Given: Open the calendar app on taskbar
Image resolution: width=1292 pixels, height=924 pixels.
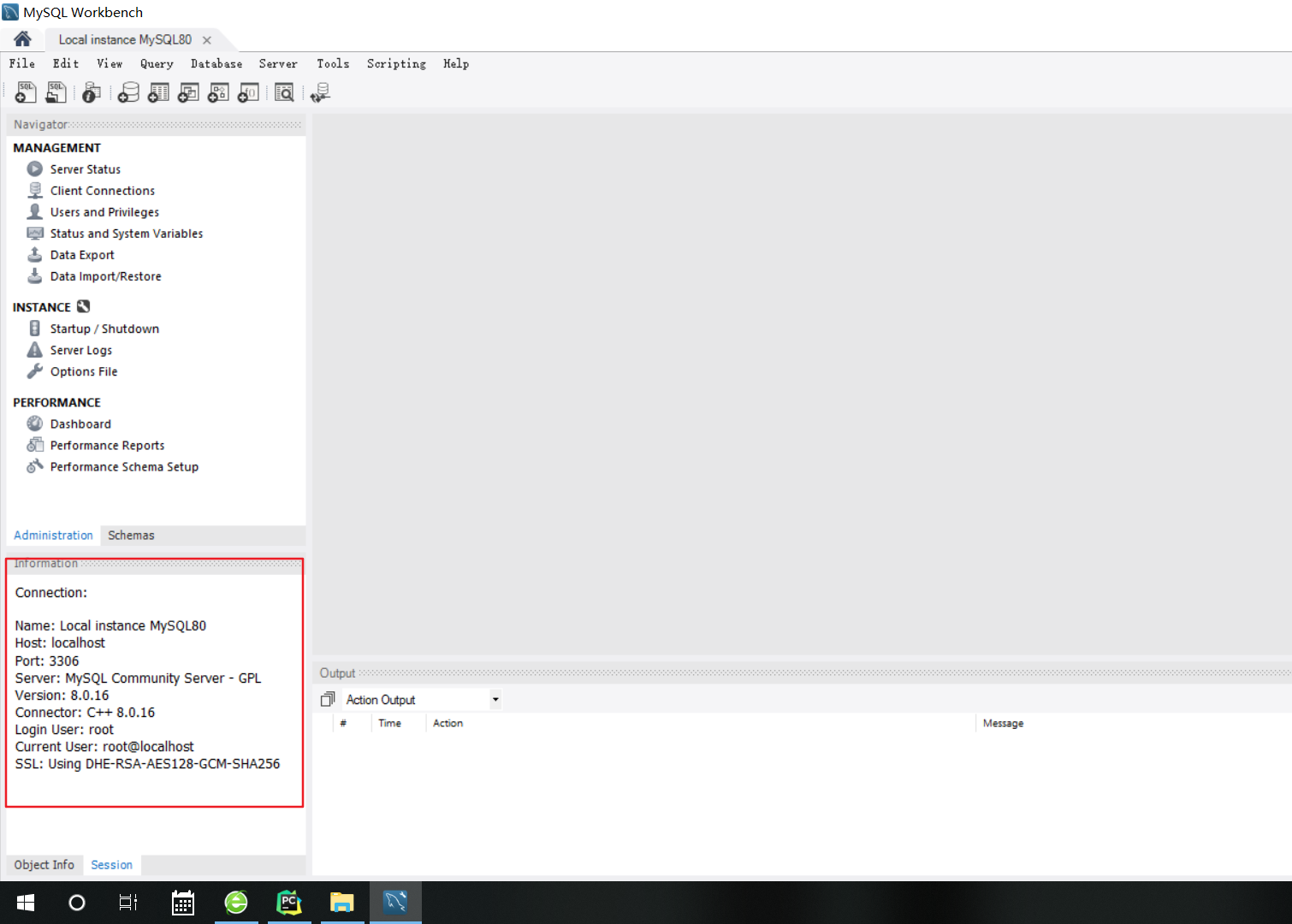Looking at the screenshot, I should (x=183, y=903).
